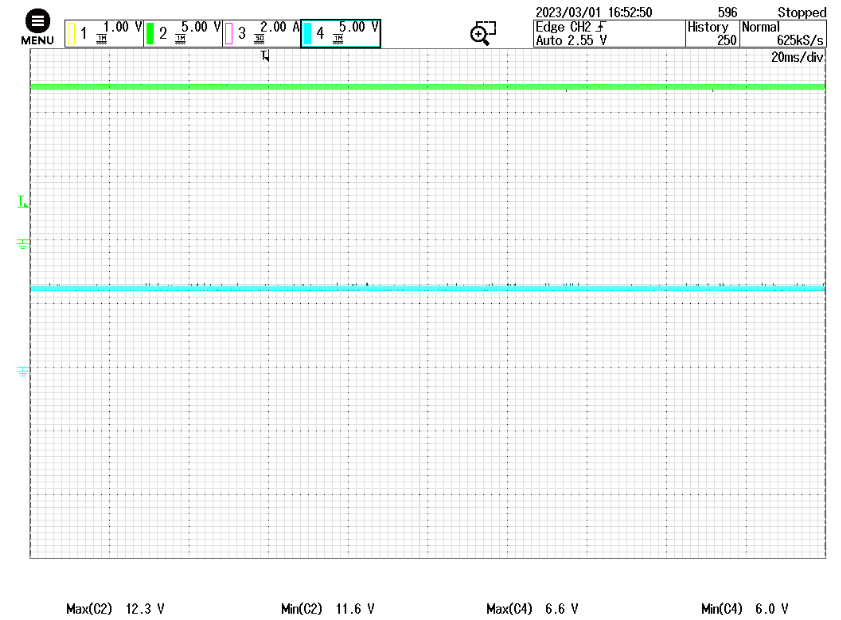Click the Stopped status text
841x620 pixels.
point(802,12)
